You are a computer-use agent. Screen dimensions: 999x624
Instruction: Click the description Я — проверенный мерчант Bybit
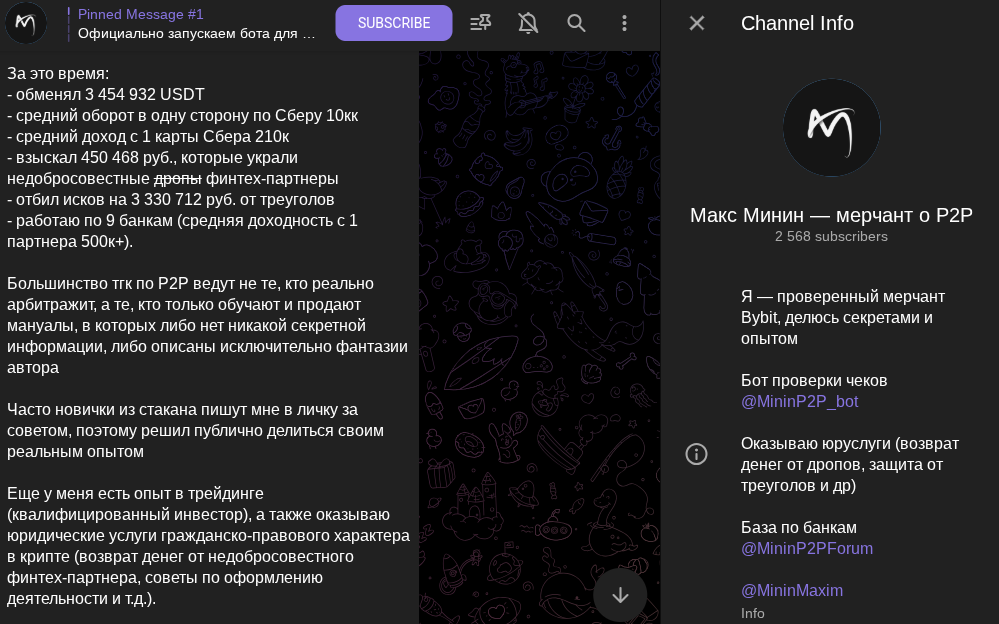coord(842,317)
